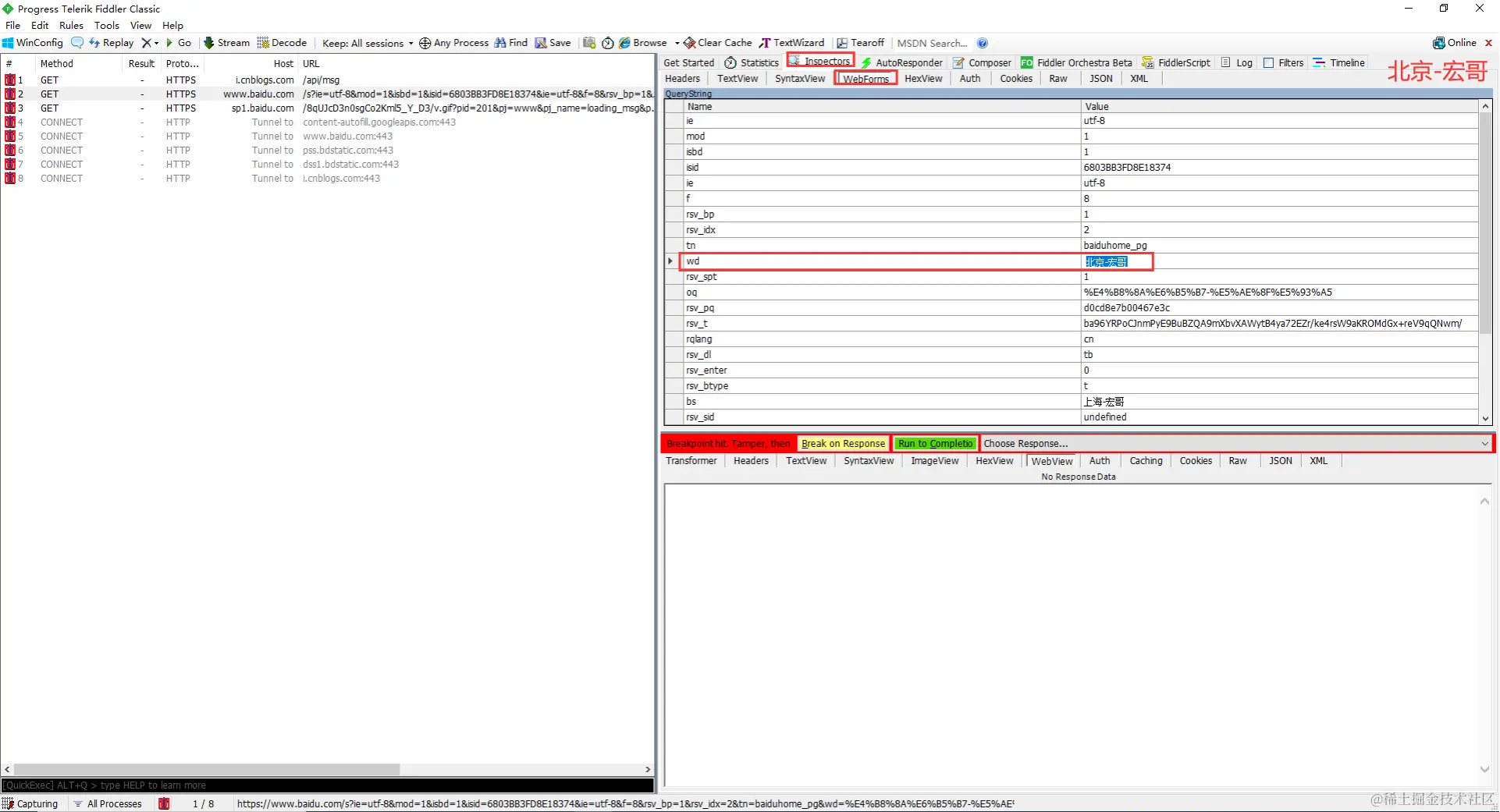This screenshot has width=1500, height=812.
Task: Click the blue help icon
Action: 983,43
